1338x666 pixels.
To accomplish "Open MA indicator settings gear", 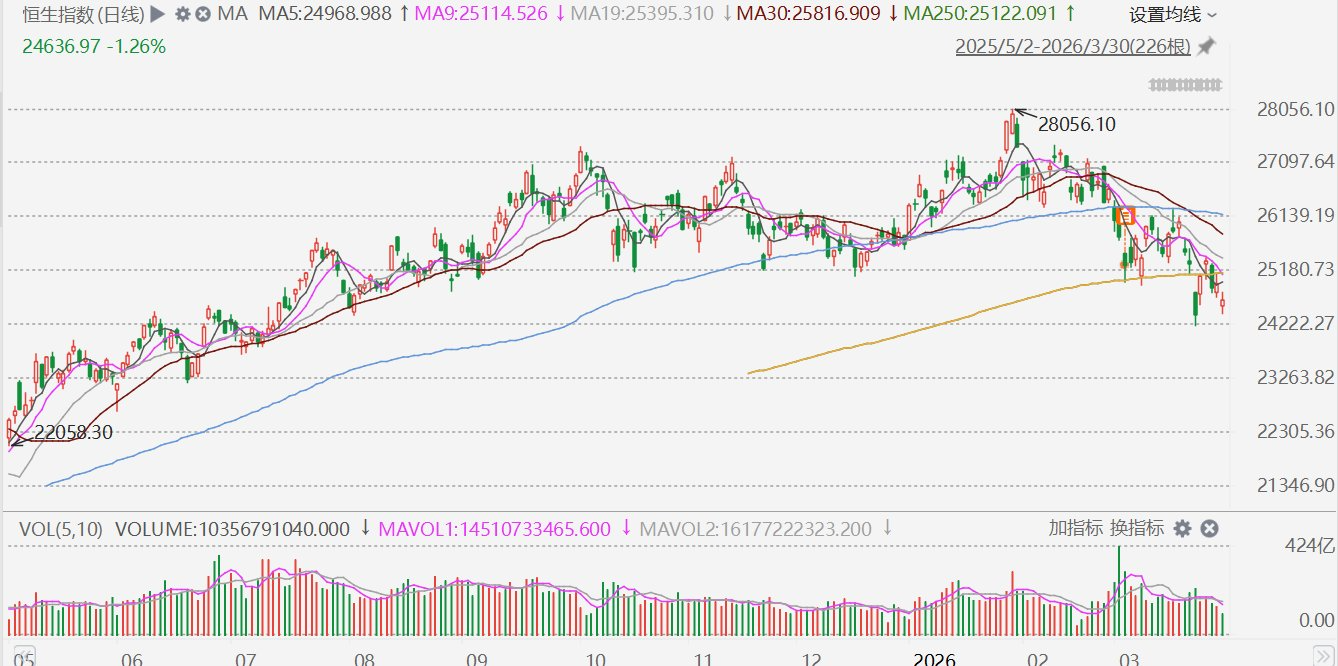I will pos(182,14).
